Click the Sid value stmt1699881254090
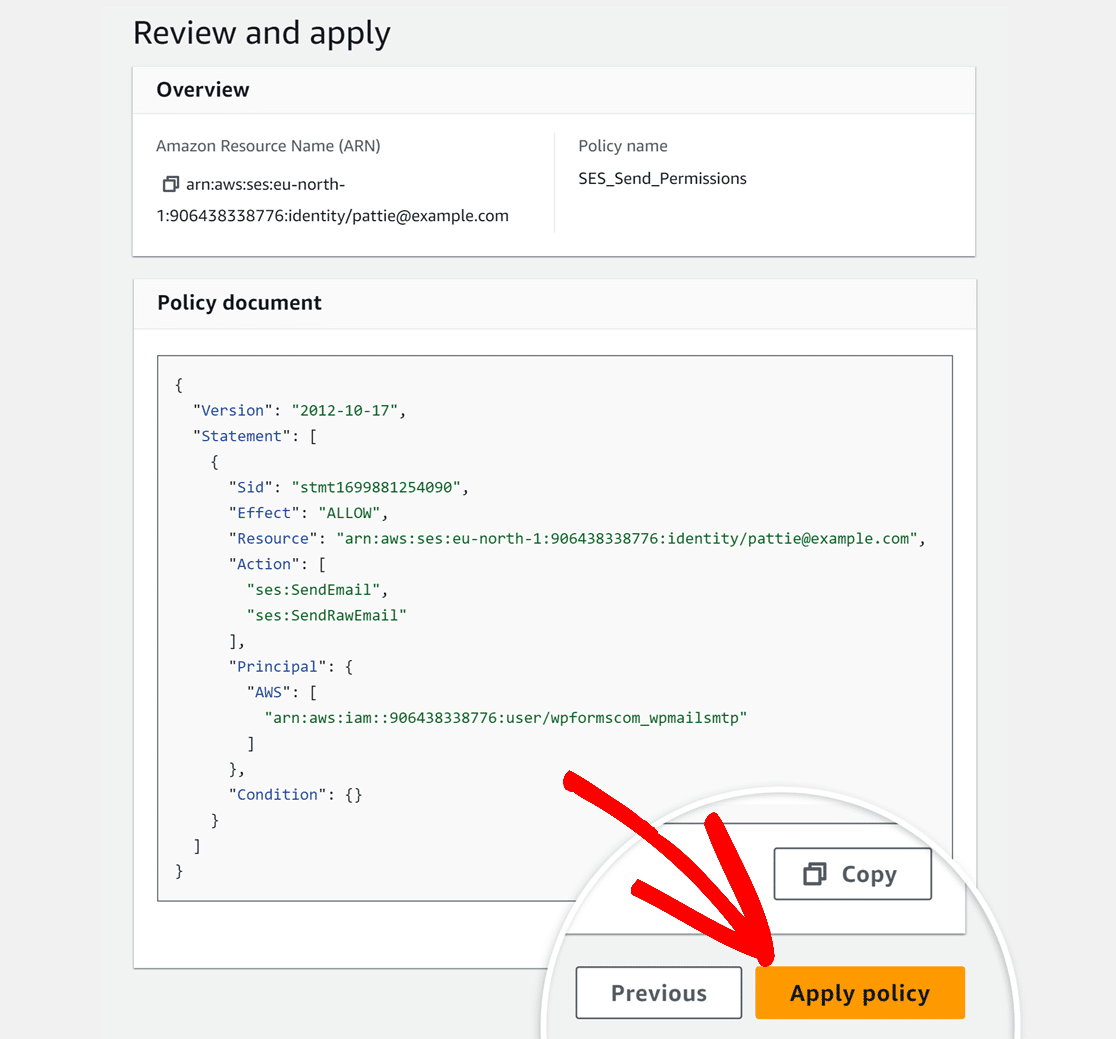Screen dimensions: 1116x1039 click(376, 487)
